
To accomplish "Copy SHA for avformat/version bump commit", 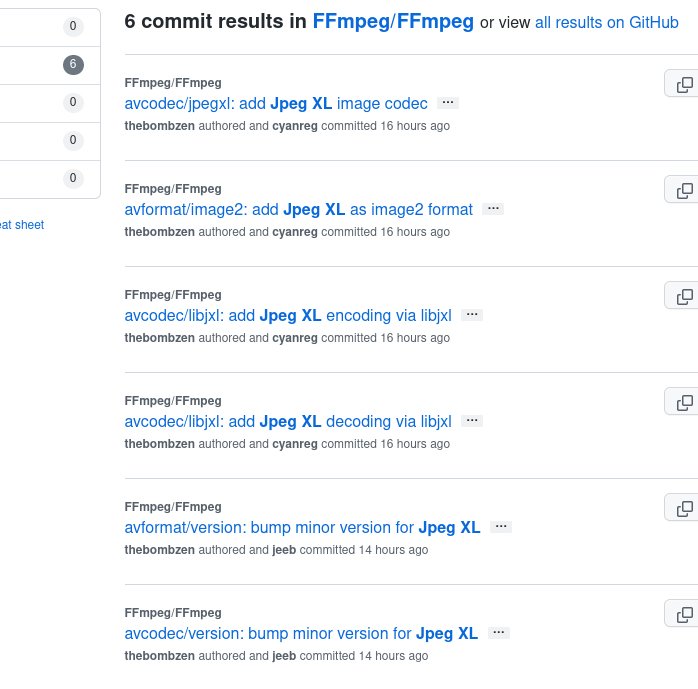I will [684, 508].
